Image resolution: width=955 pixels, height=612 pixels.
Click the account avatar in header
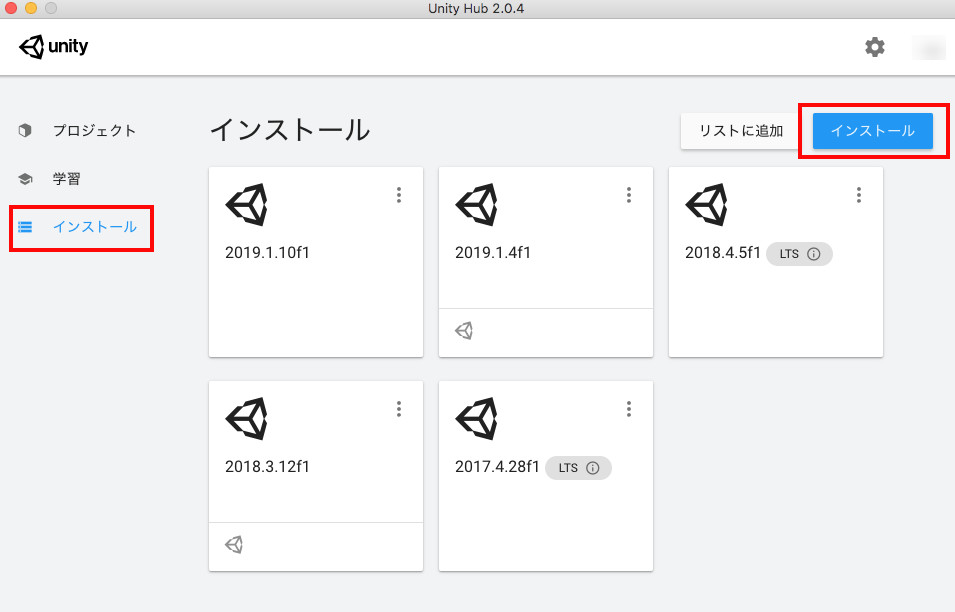929,47
